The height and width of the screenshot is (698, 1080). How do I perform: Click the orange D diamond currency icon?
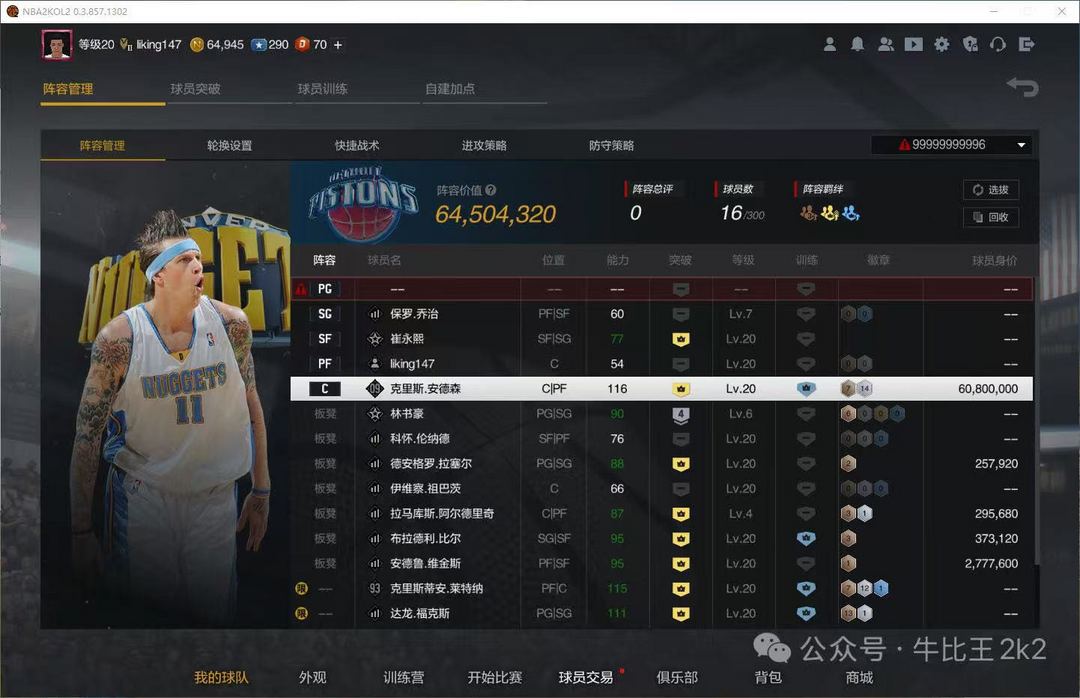(302, 45)
